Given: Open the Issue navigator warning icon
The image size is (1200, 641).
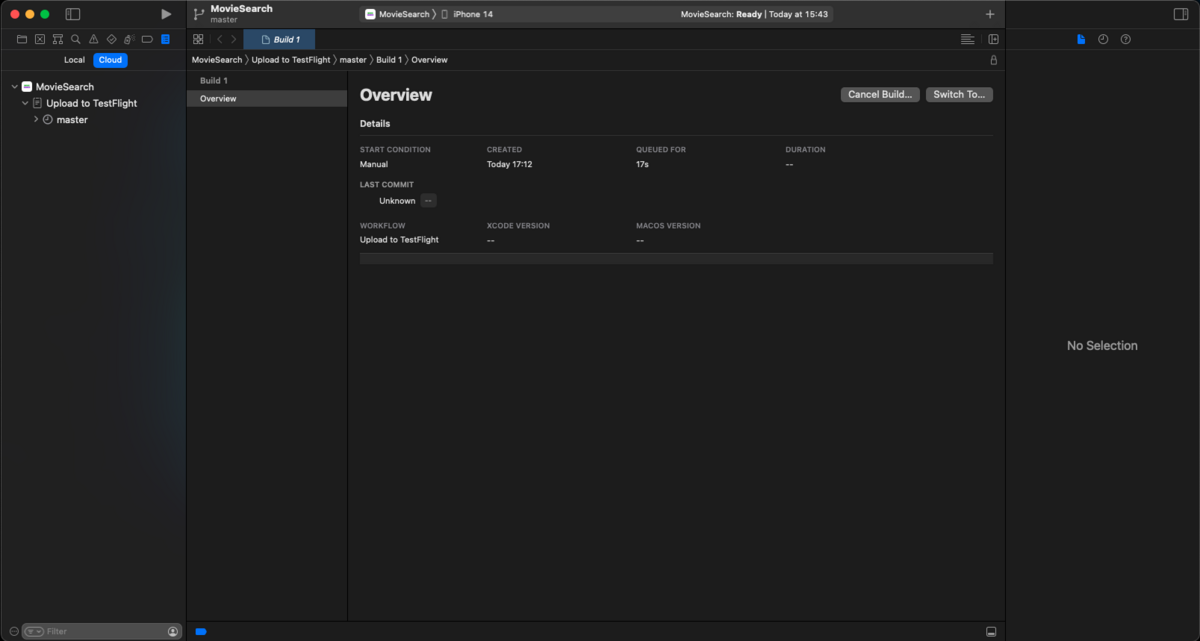Looking at the screenshot, I should coord(94,39).
